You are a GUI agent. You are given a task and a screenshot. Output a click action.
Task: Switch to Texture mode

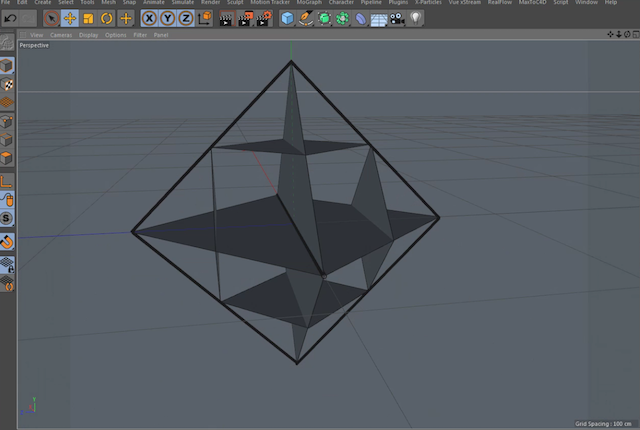tap(7, 84)
